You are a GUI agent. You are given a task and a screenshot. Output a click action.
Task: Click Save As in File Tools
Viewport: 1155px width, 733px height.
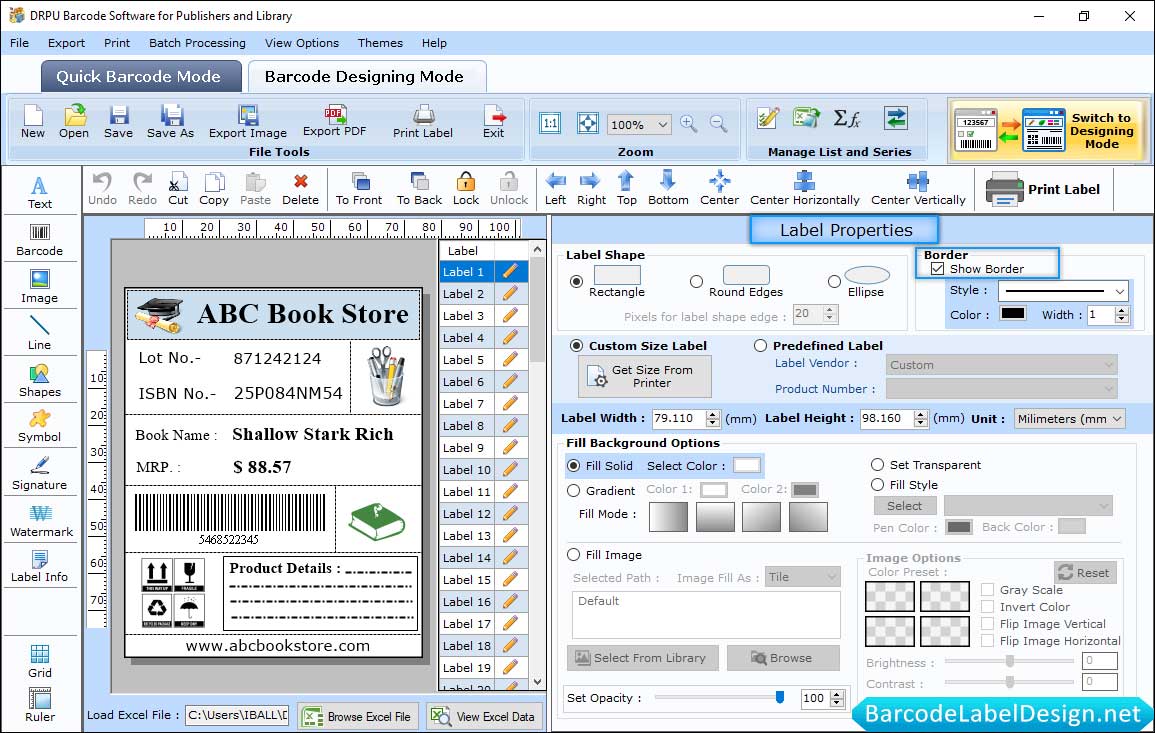point(170,122)
